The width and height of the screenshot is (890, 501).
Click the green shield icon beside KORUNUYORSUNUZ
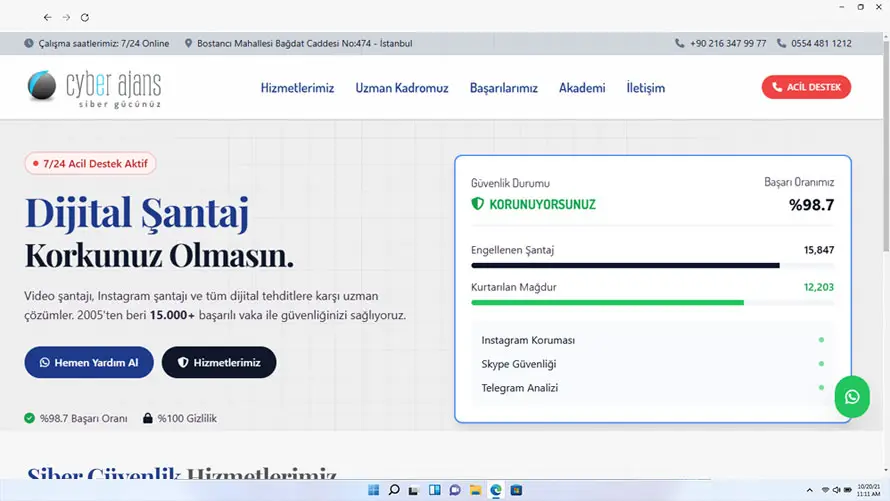(477, 203)
